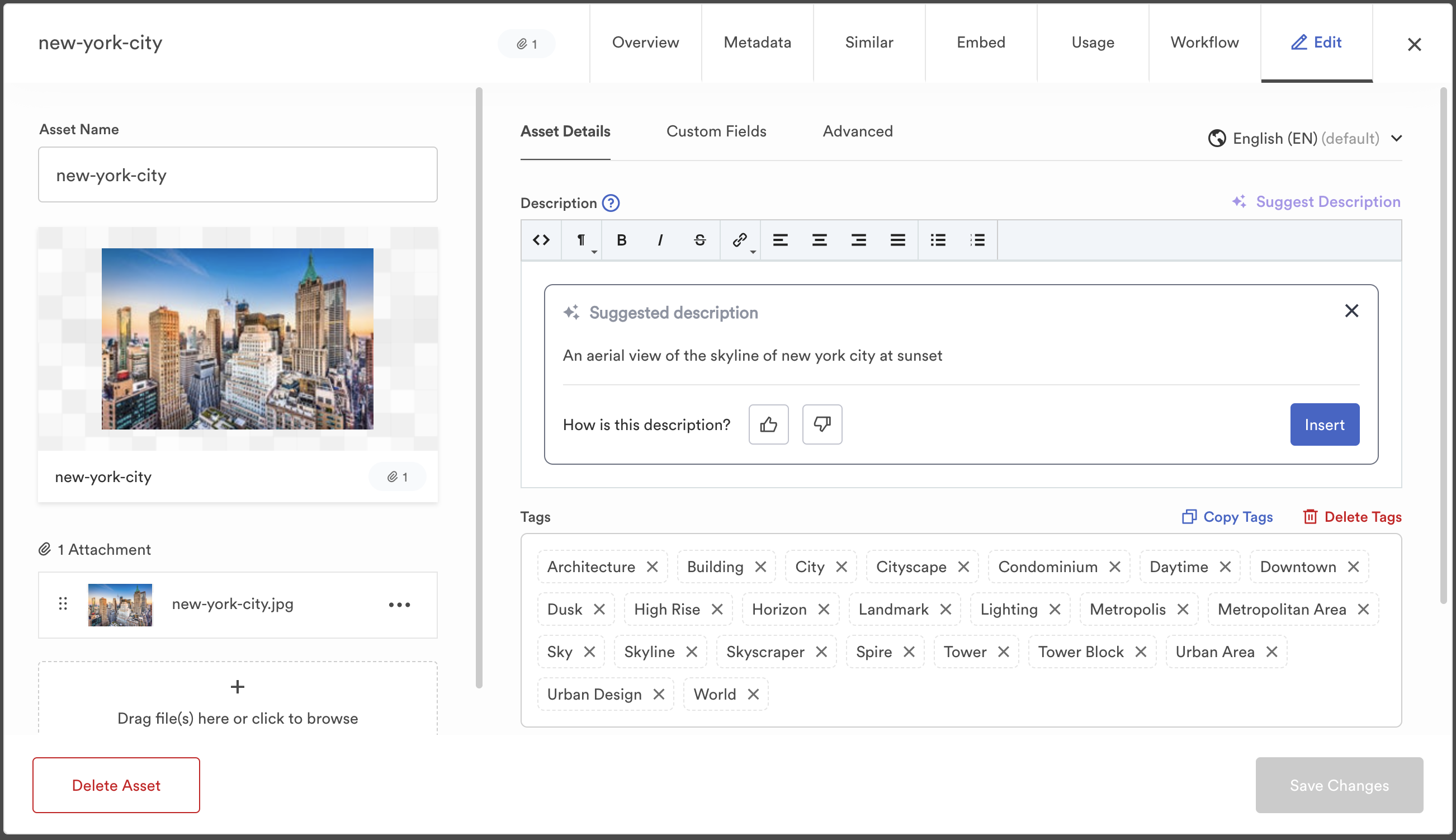The image size is (1456, 840).
Task: Click thumbs down on suggested description
Action: [822, 424]
